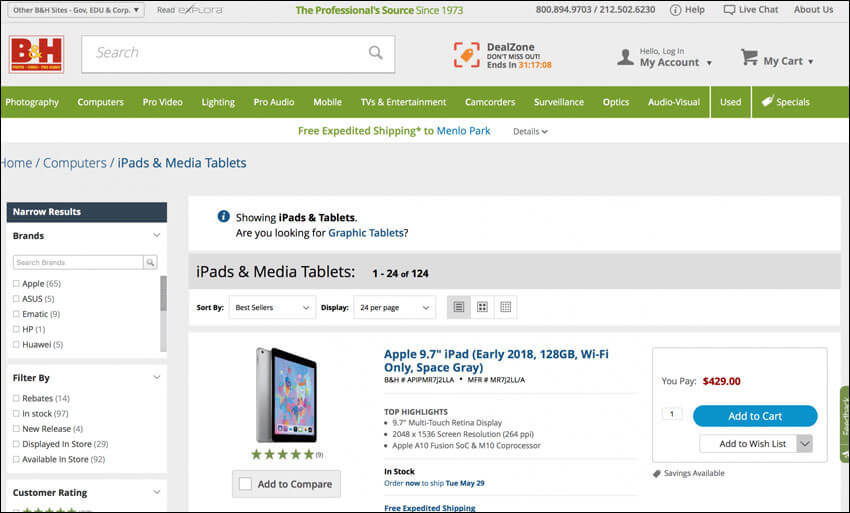Open the Read Explora link
The height and width of the screenshot is (513, 850).
[x=189, y=10]
